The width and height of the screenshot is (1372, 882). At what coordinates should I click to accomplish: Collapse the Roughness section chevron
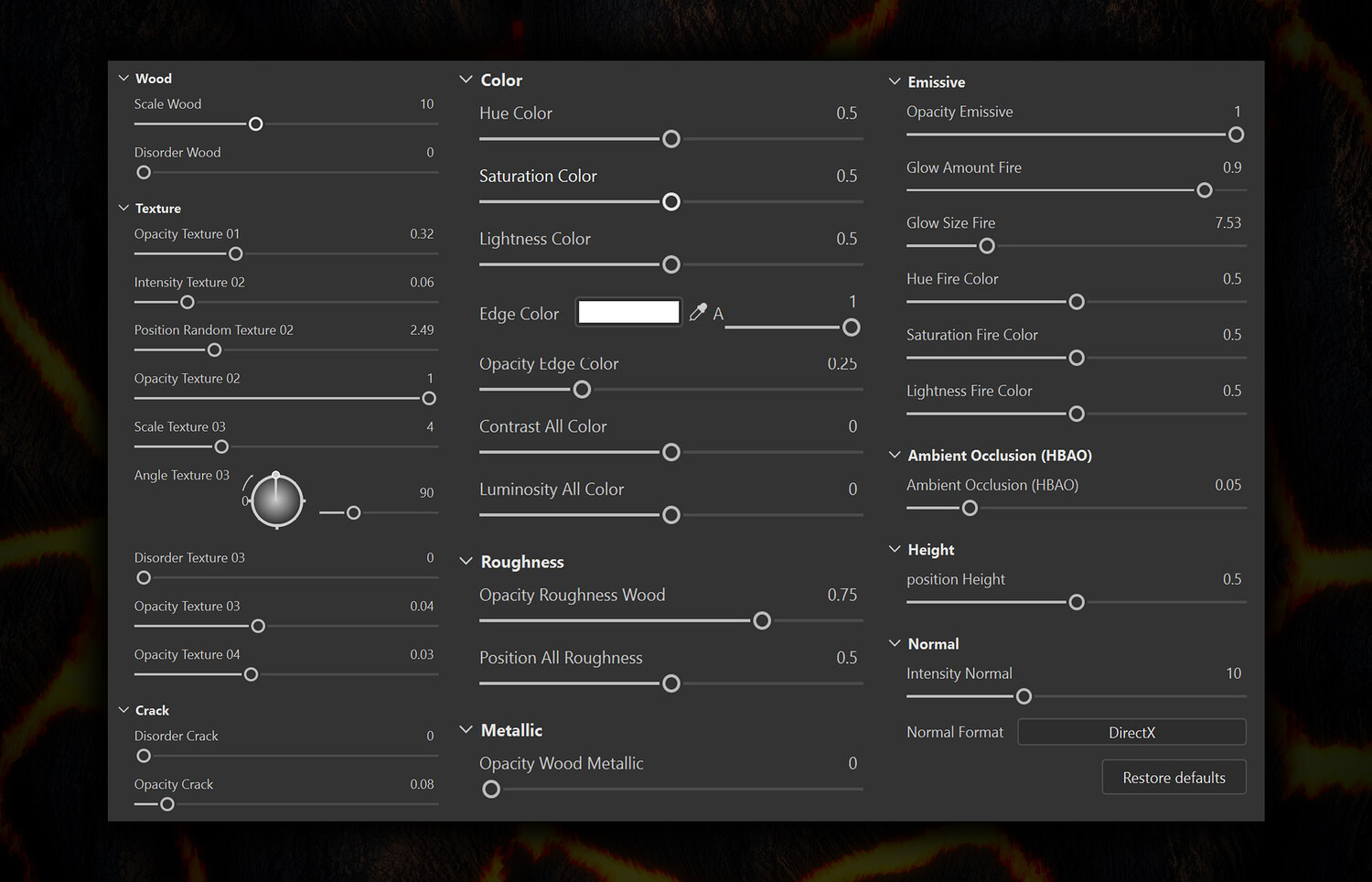[466, 561]
